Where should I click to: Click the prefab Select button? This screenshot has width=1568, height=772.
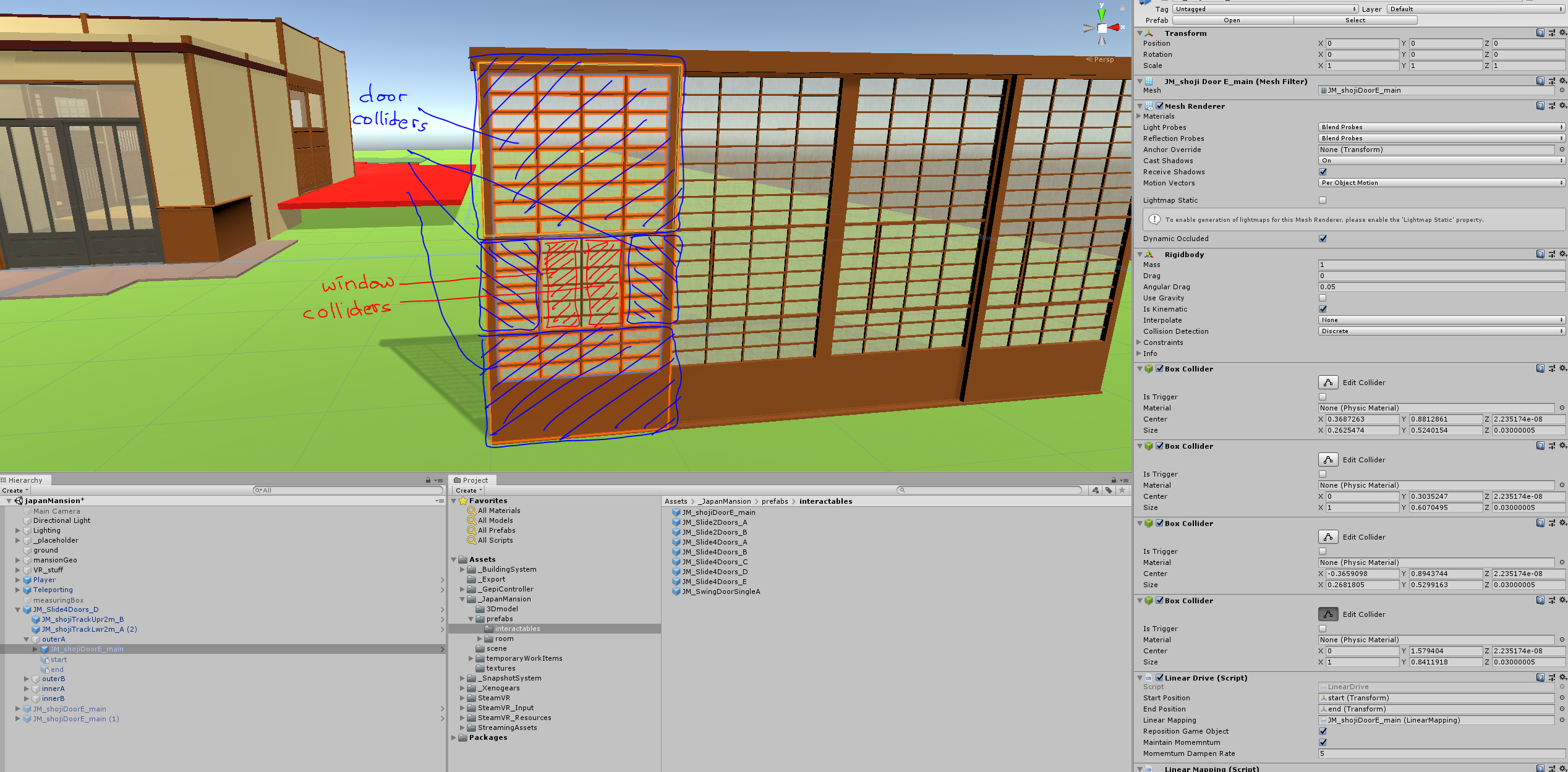1355,20
